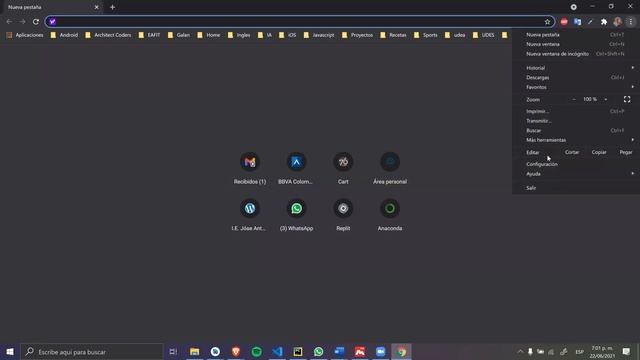Choose Descargas from the menu
This screenshot has height=360, width=640.
(576, 78)
